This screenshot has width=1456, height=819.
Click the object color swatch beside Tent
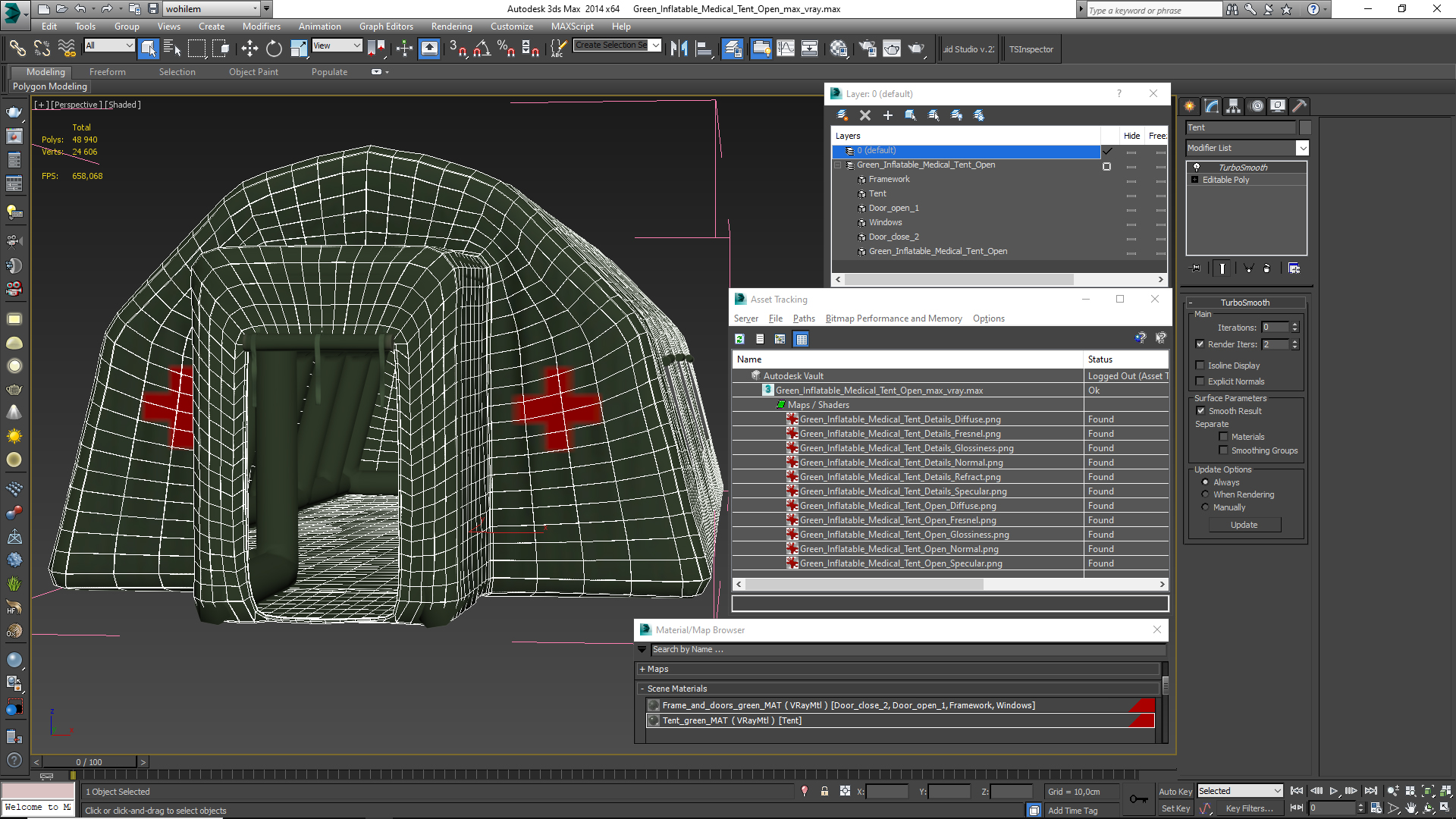pyautogui.click(x=1305, y=127)
